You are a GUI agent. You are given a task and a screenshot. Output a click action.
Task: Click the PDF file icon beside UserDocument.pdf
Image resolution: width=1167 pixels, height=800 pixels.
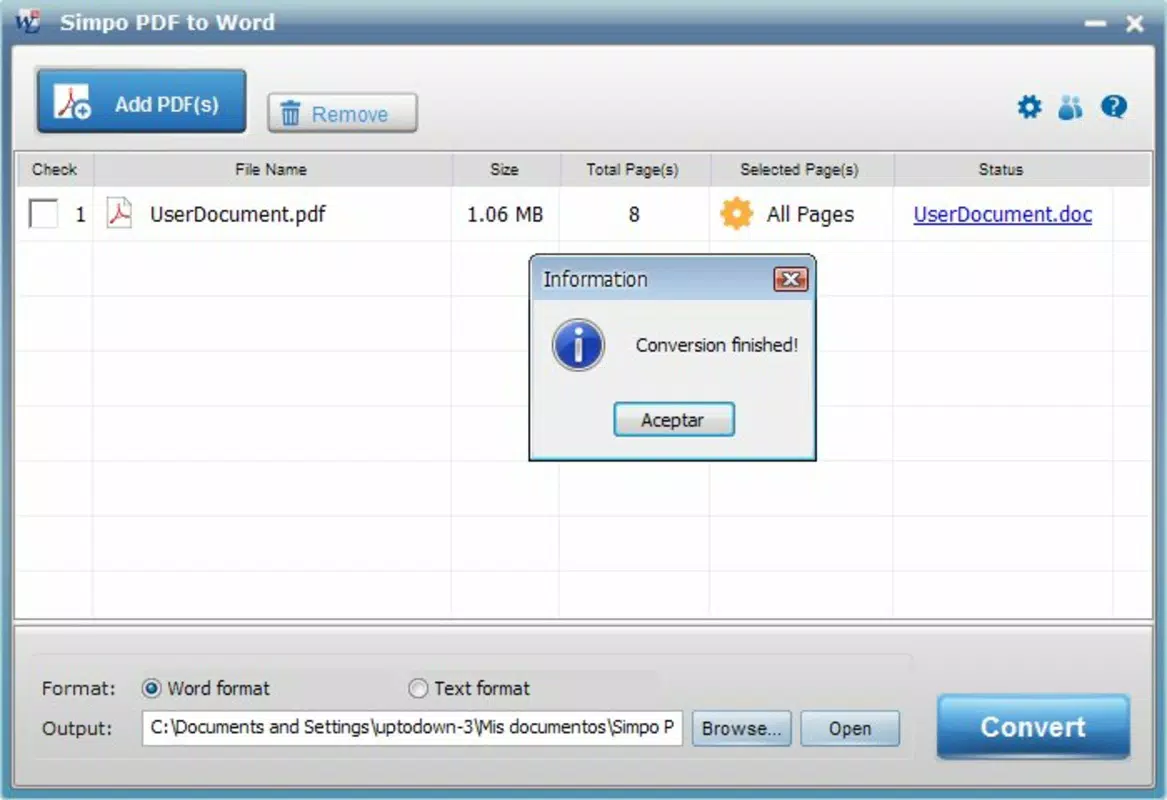click(119, 214)
